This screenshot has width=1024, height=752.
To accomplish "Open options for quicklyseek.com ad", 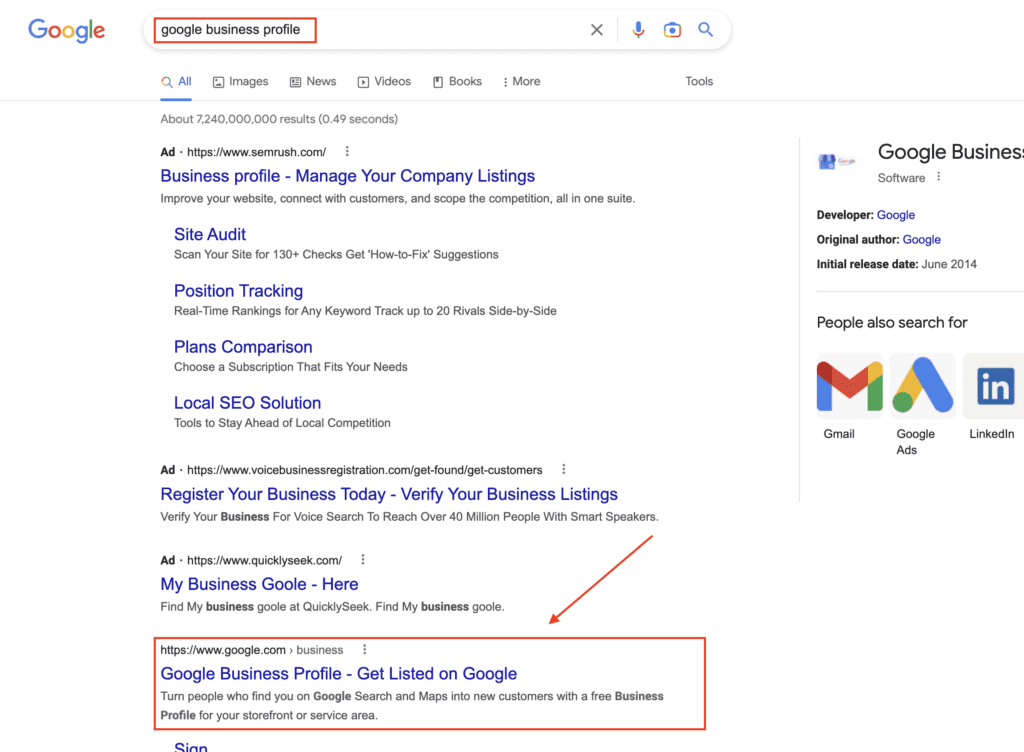I will coord(363,559).
